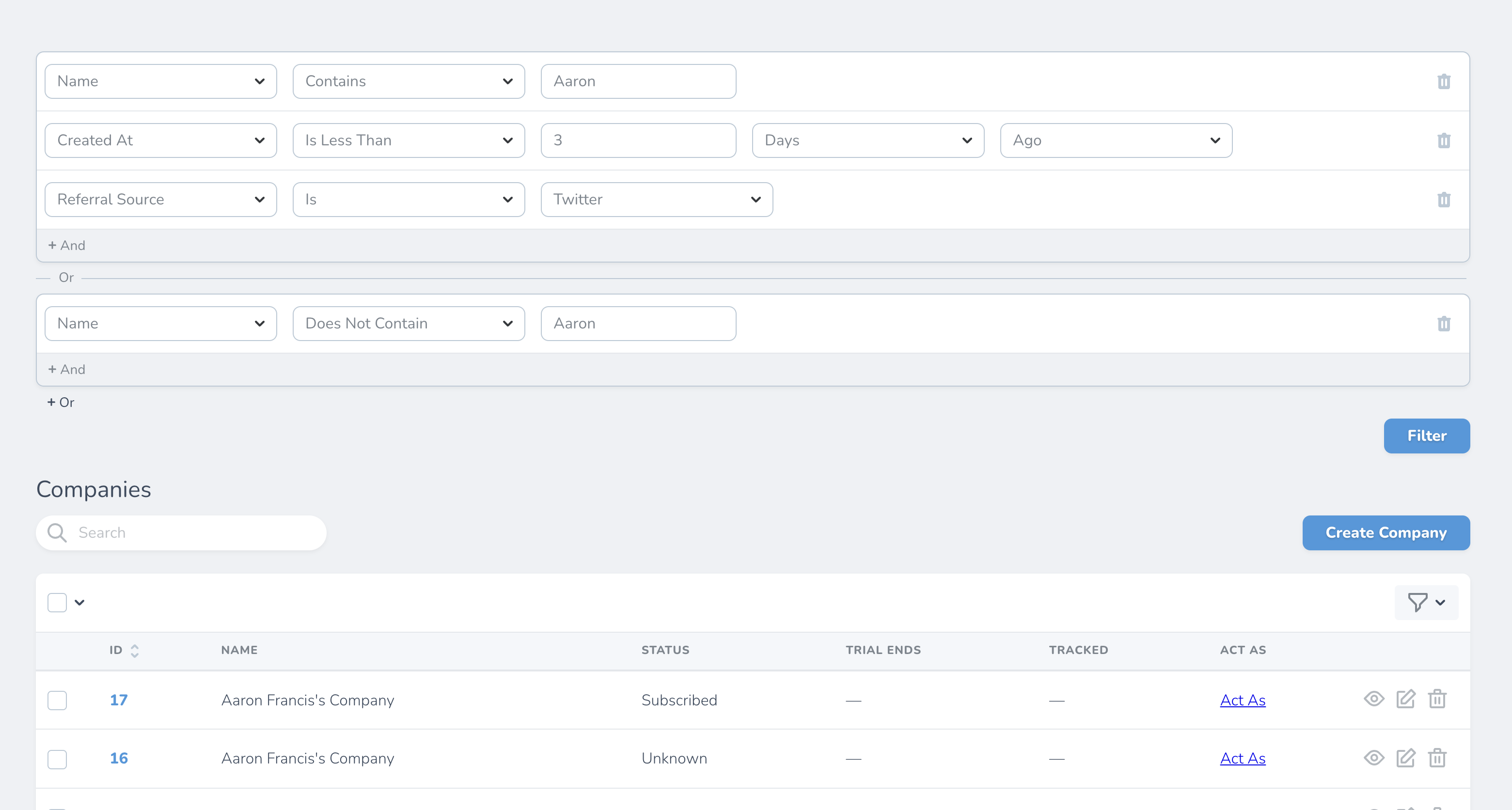The width and height of the screenshot is (1512, 810).
Task: Click the Create Company button
Action: (x=1386, y=533)
